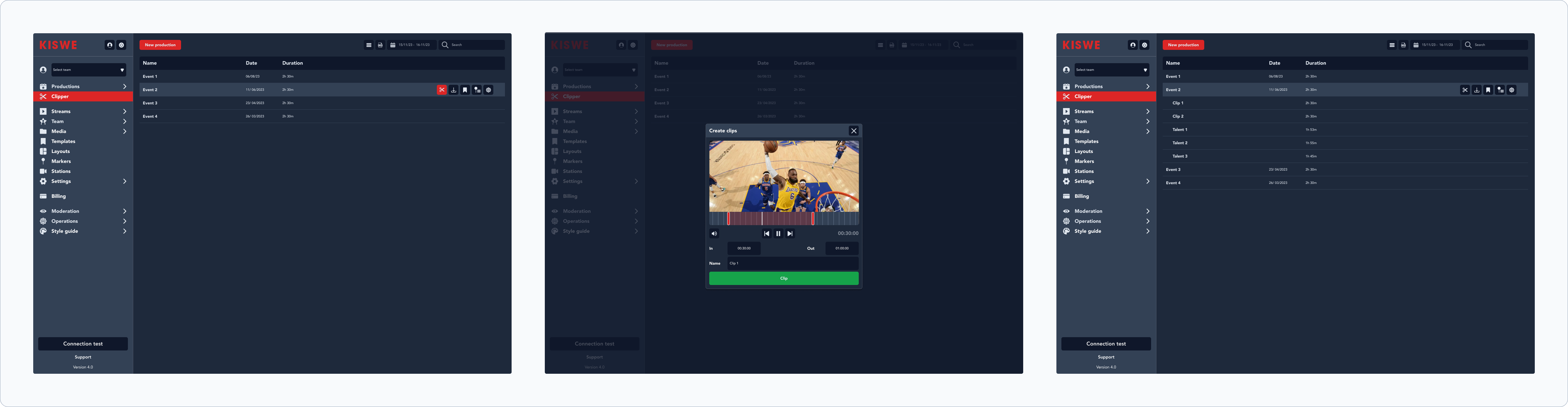Click the marker list icon in right screen's Event 2 row
This screenshot has height=407, width=1568.
coord(1501,89)
